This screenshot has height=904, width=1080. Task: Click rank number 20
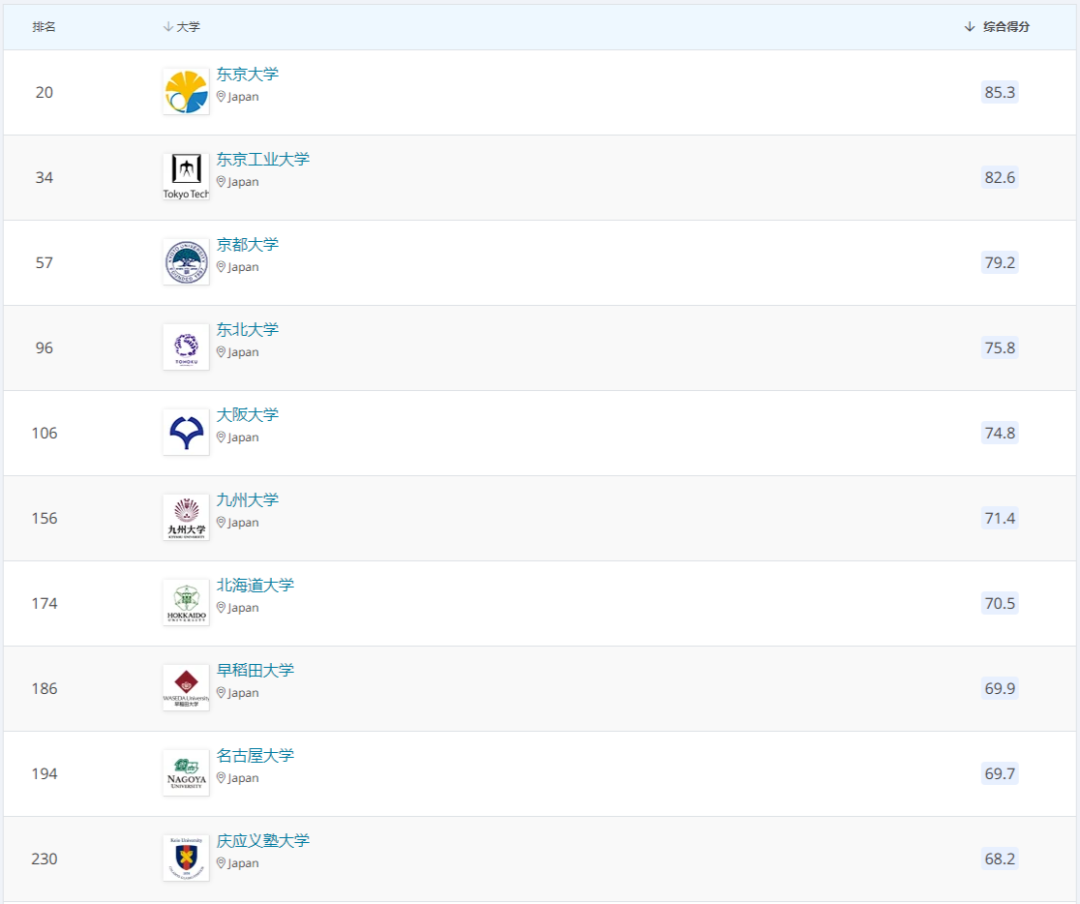coord(44,92)
